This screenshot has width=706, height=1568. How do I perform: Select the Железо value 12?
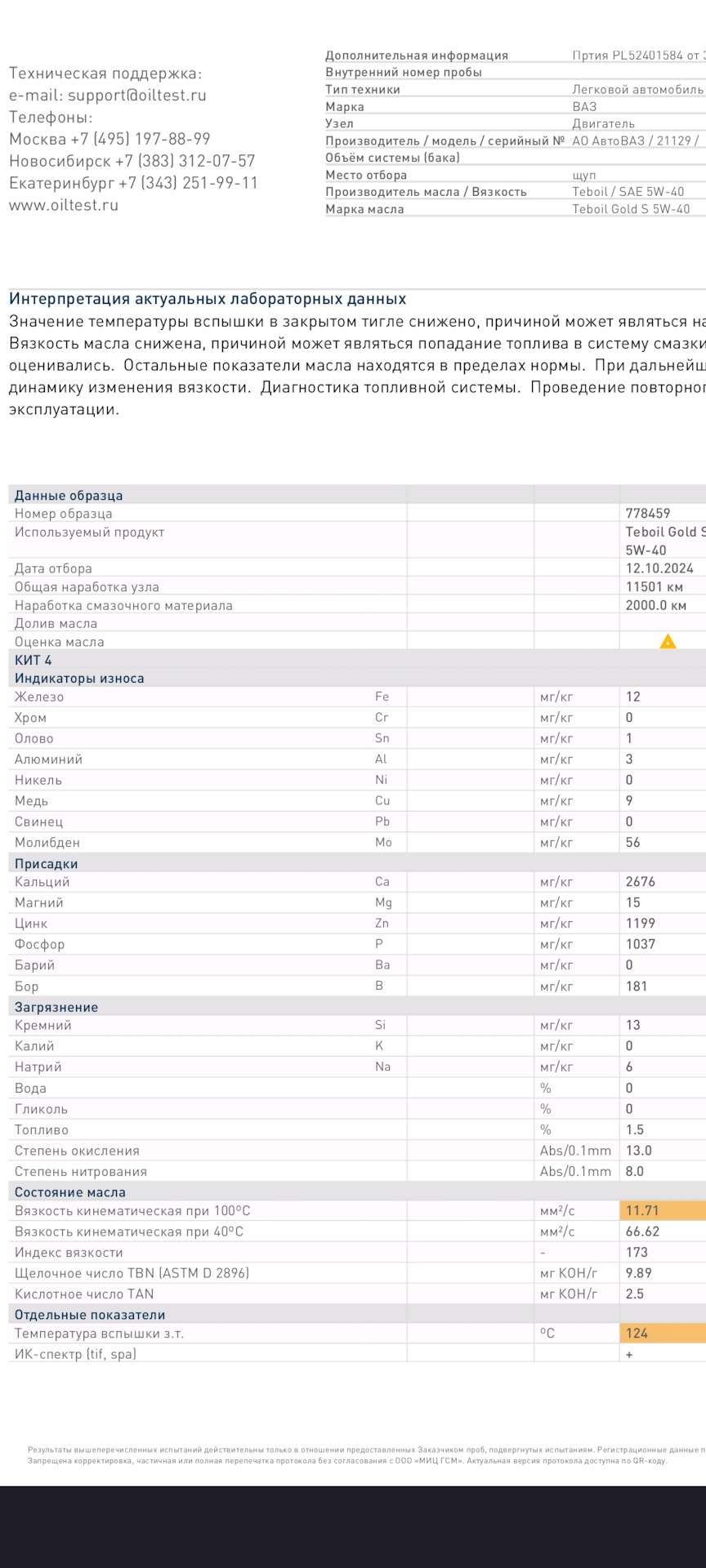pyautogui.click(x=633, y=697)
